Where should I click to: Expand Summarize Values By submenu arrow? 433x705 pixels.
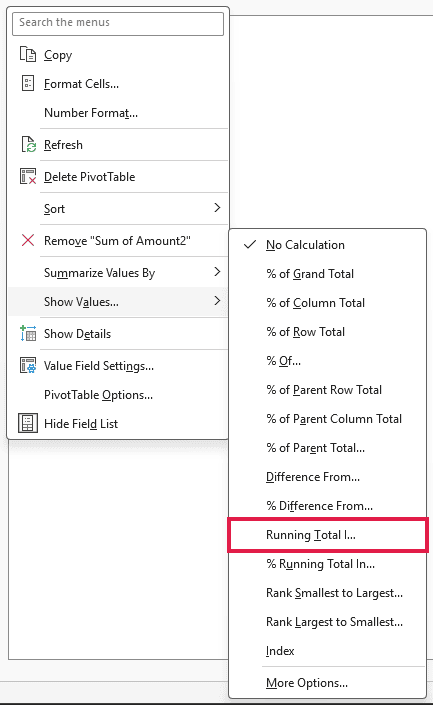tap(217, 272)
